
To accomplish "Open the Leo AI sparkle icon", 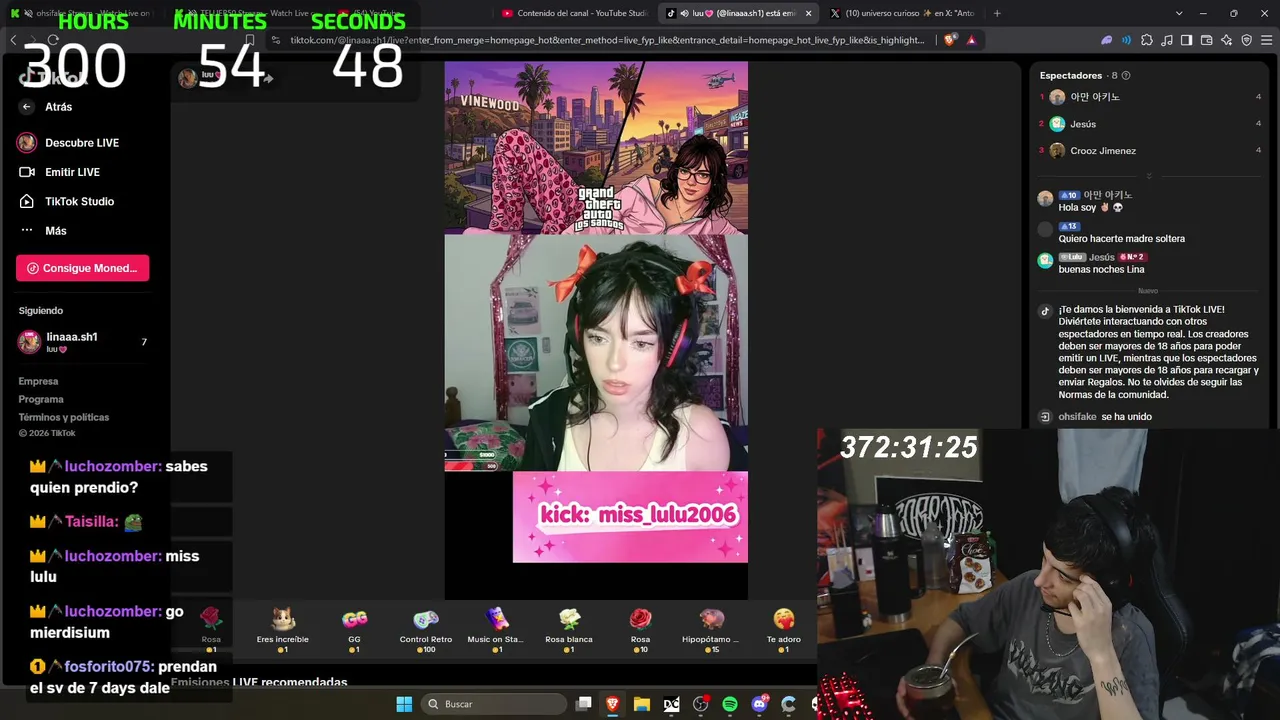I will pos(1226,40).
